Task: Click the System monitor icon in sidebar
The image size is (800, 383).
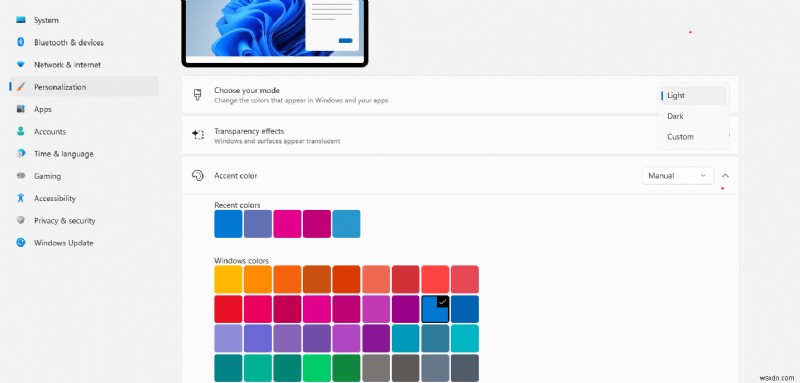Action: [20, 20]
